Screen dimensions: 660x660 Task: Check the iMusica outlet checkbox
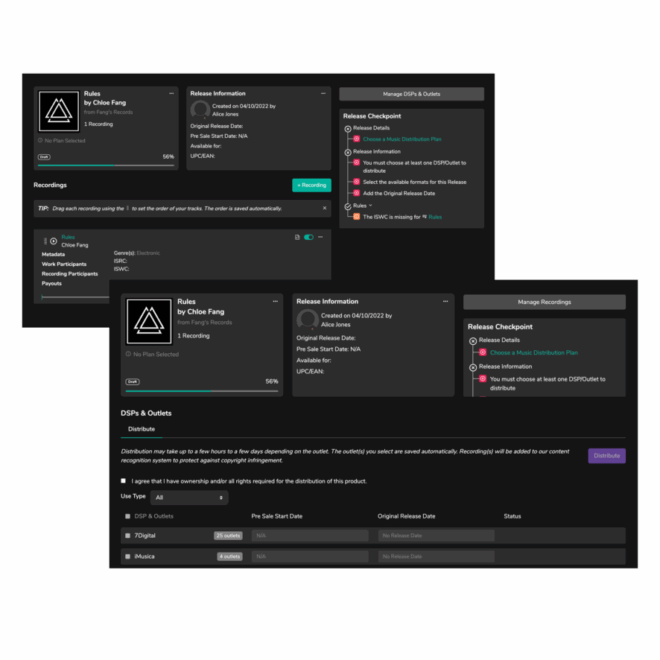pos(128,556)
